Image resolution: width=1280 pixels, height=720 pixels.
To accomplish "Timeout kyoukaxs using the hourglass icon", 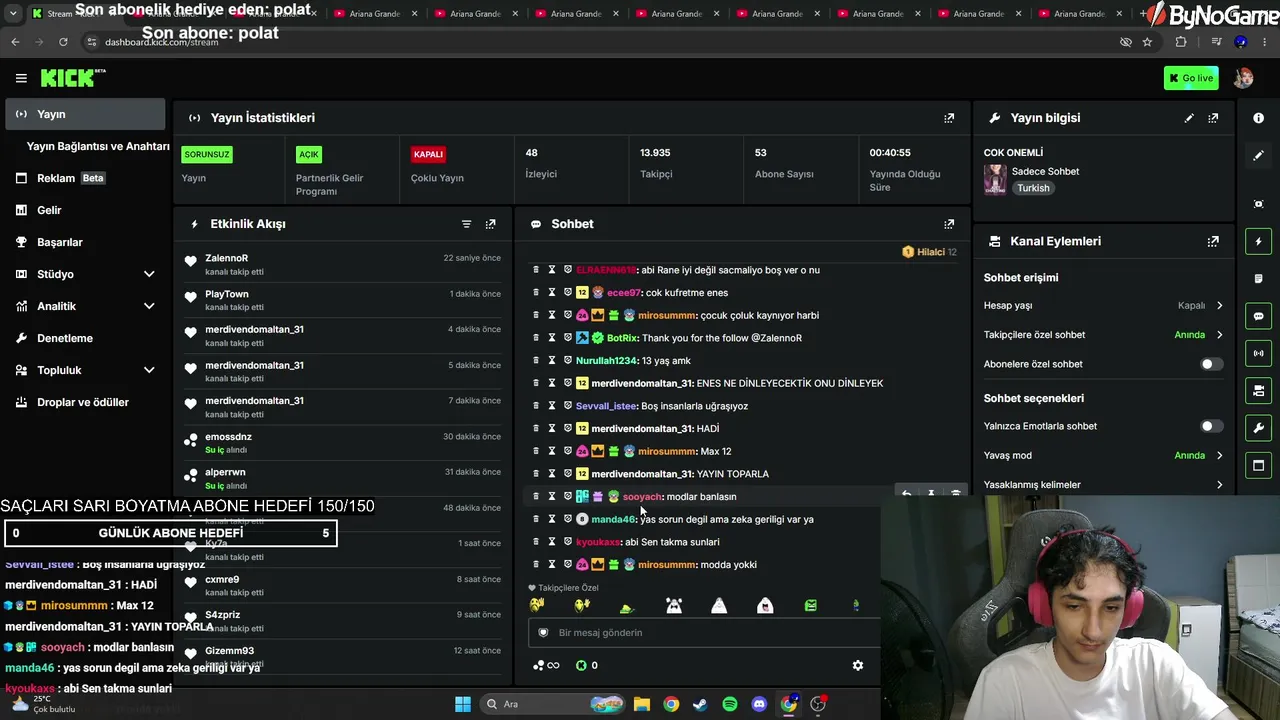I will [x=551, y=542].
